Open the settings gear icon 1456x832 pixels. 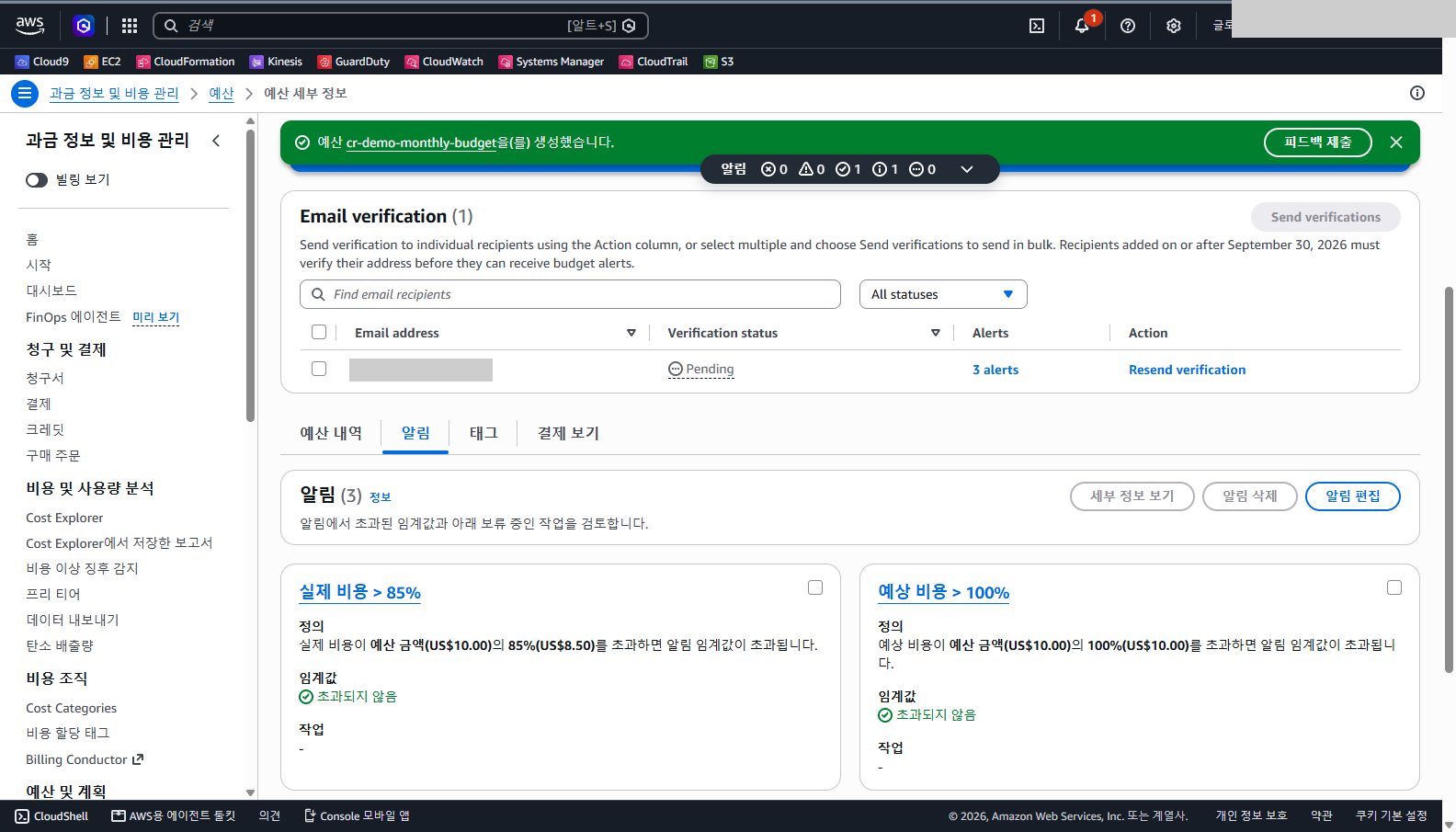(1174, 26)
